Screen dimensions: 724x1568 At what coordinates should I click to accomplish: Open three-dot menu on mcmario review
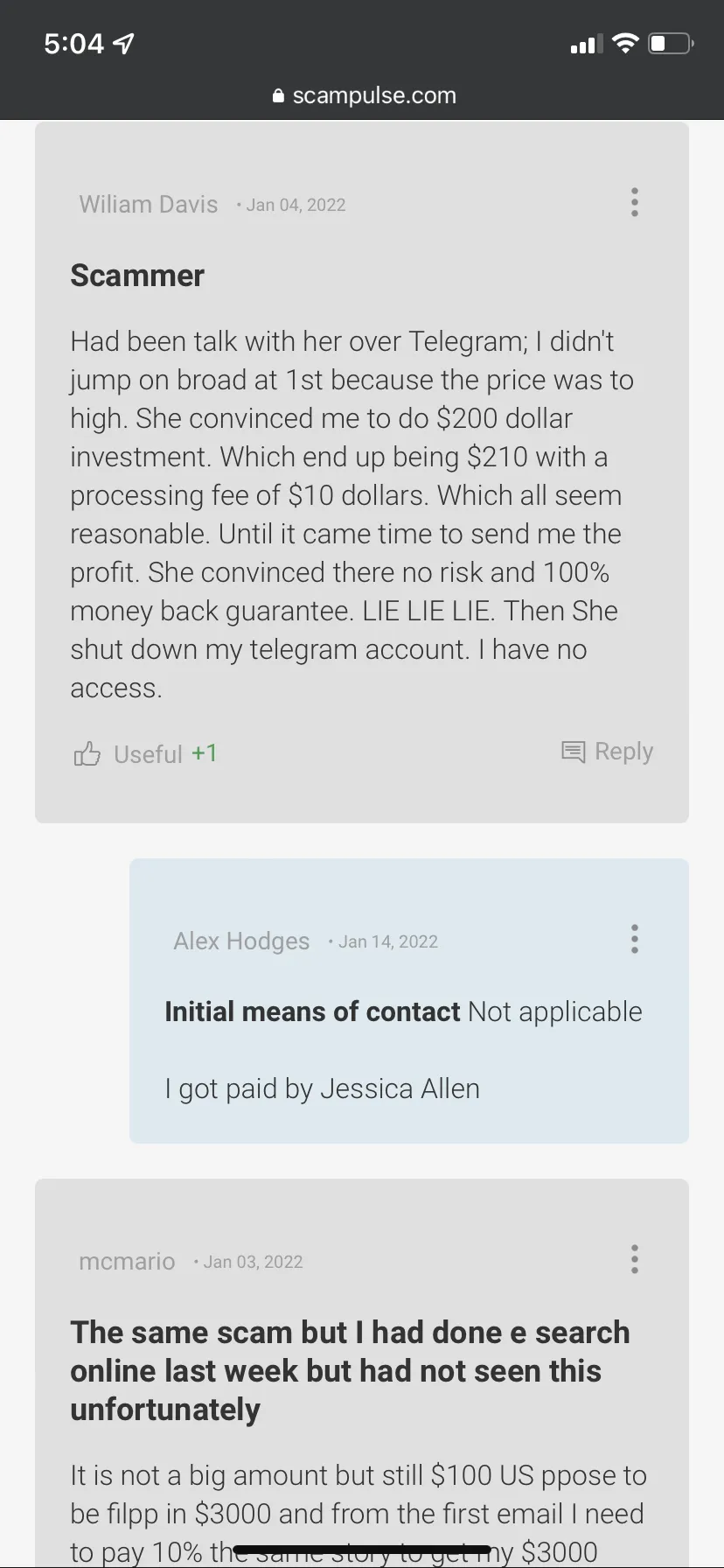point(635,1259)
